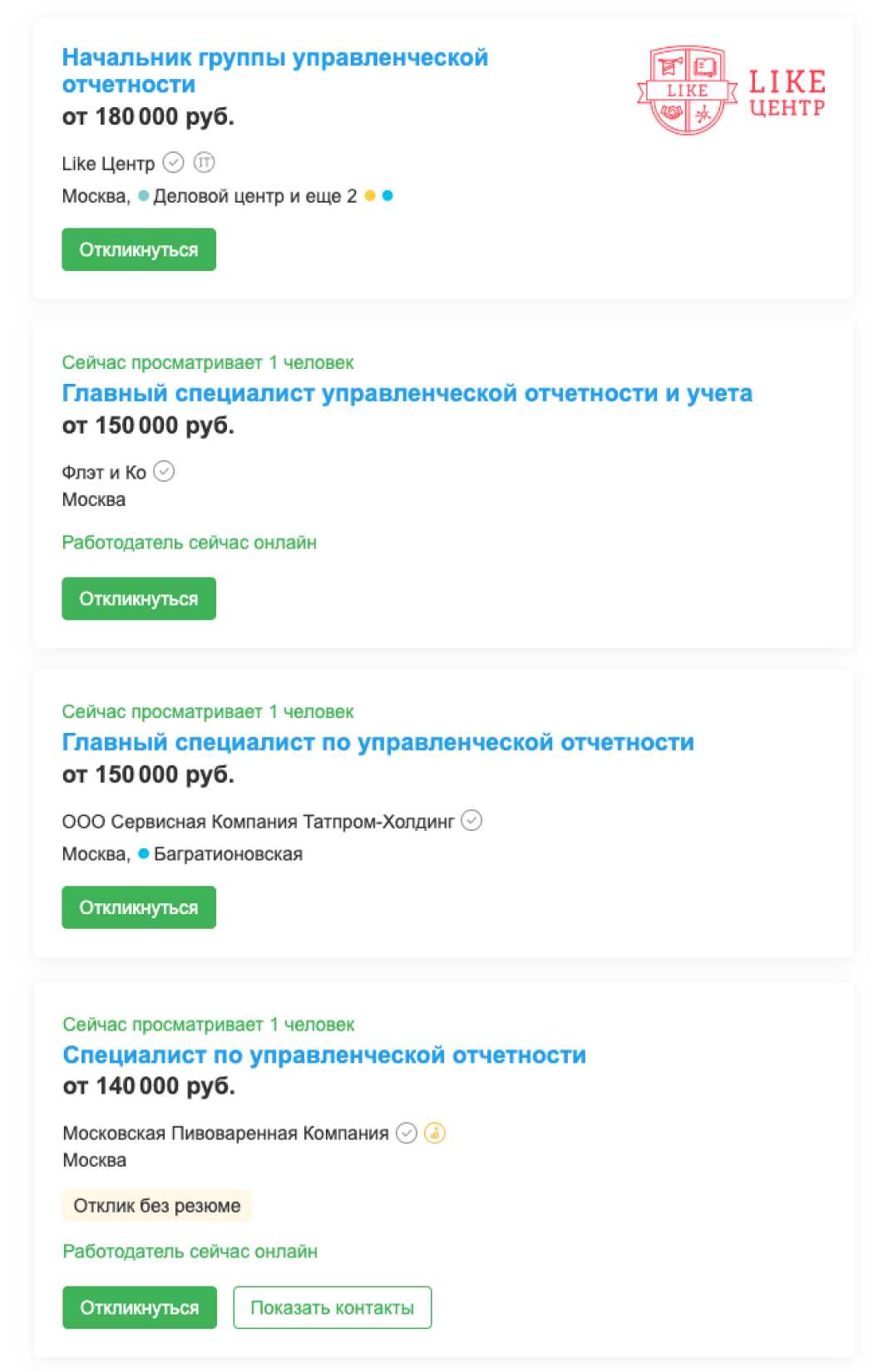Click the IT accreditation icon beside Like Центр
Viewport: 888px width, 1372px height.
click(204, 162)
